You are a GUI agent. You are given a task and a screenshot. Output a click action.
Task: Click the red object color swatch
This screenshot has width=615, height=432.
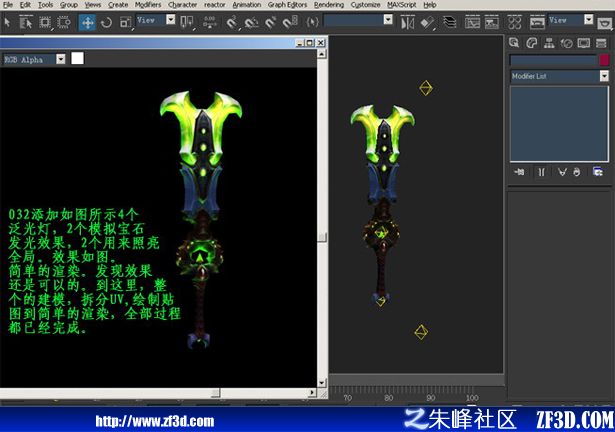coord(604,60)
